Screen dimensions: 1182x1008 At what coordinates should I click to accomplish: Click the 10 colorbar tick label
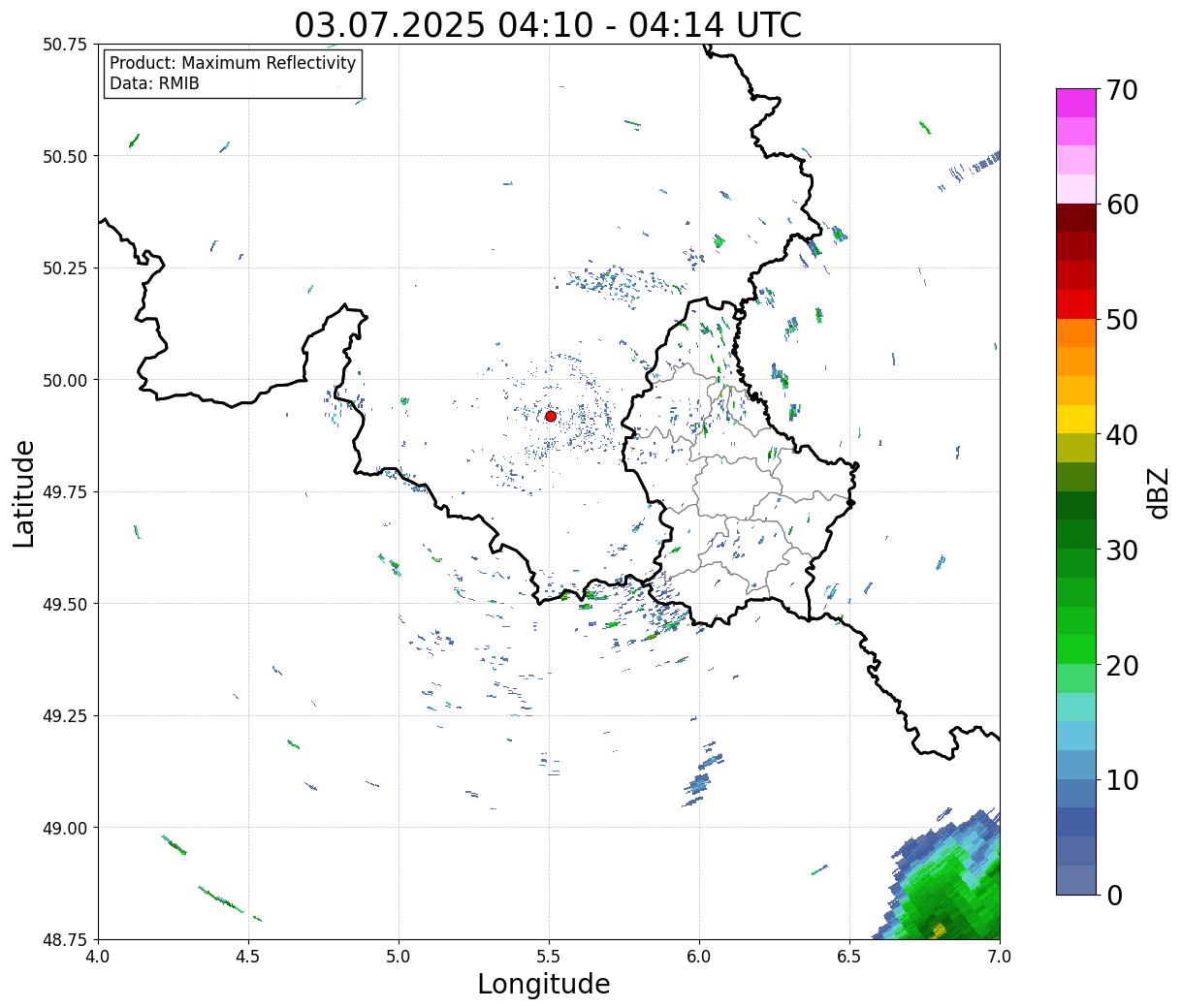pos(1122,780)
